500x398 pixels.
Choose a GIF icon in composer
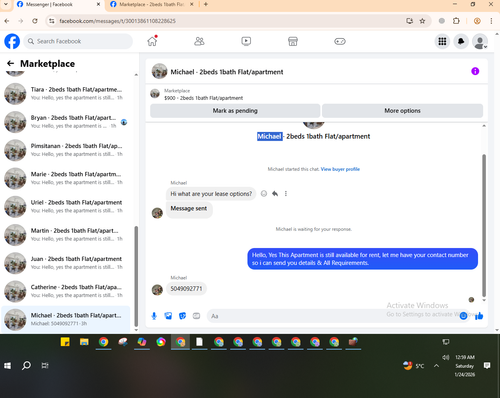coord(196,316)
